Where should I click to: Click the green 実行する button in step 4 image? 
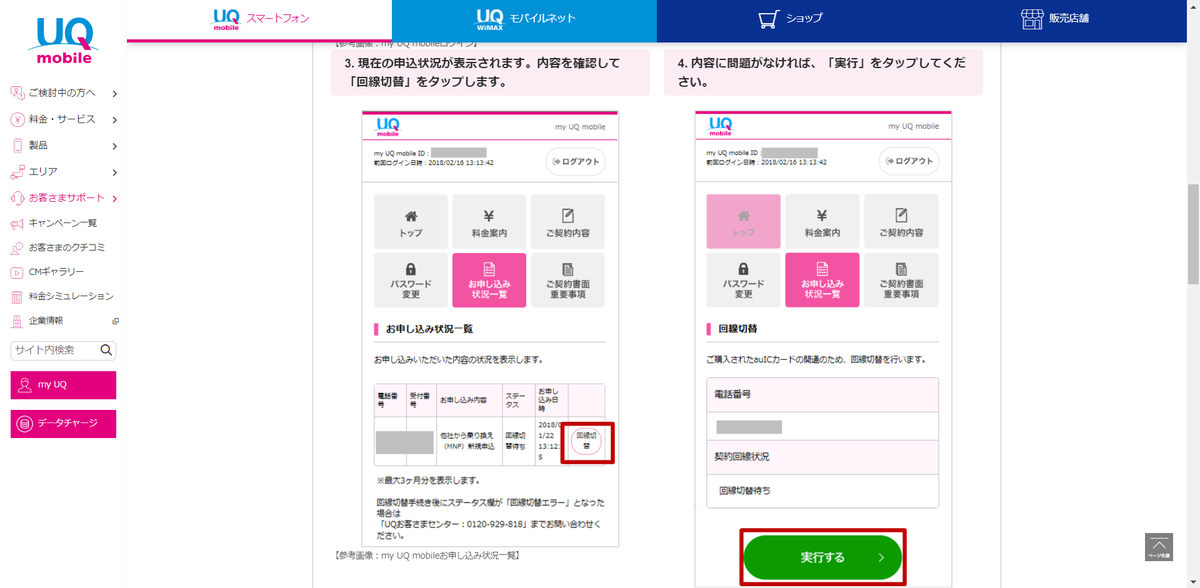823,557
